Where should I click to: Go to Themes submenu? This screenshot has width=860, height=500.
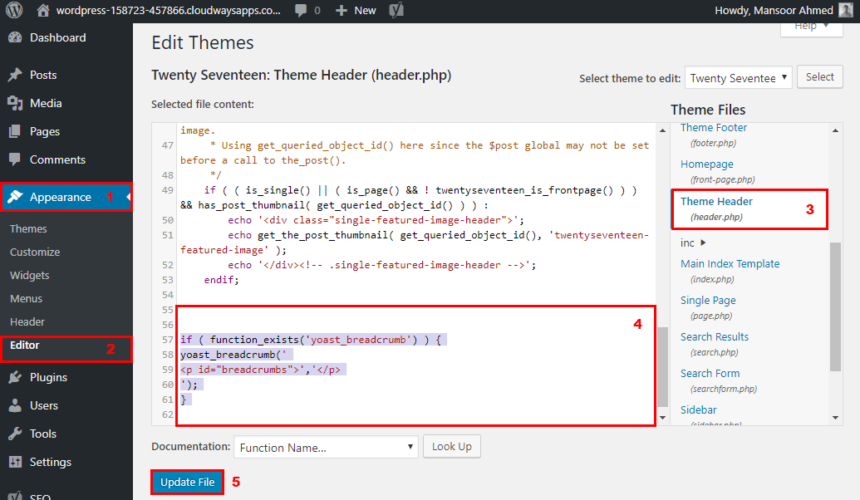29,229
